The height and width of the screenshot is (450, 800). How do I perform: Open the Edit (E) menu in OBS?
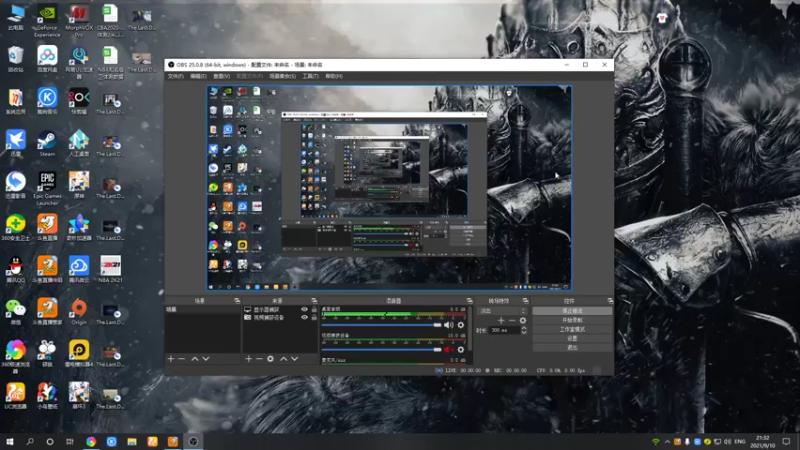click(198, 76)
